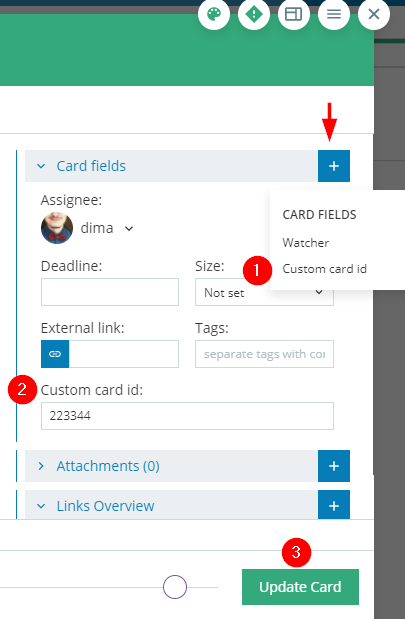Toggle the side panel layout icon
405x619 pixels.
[294, 15]
